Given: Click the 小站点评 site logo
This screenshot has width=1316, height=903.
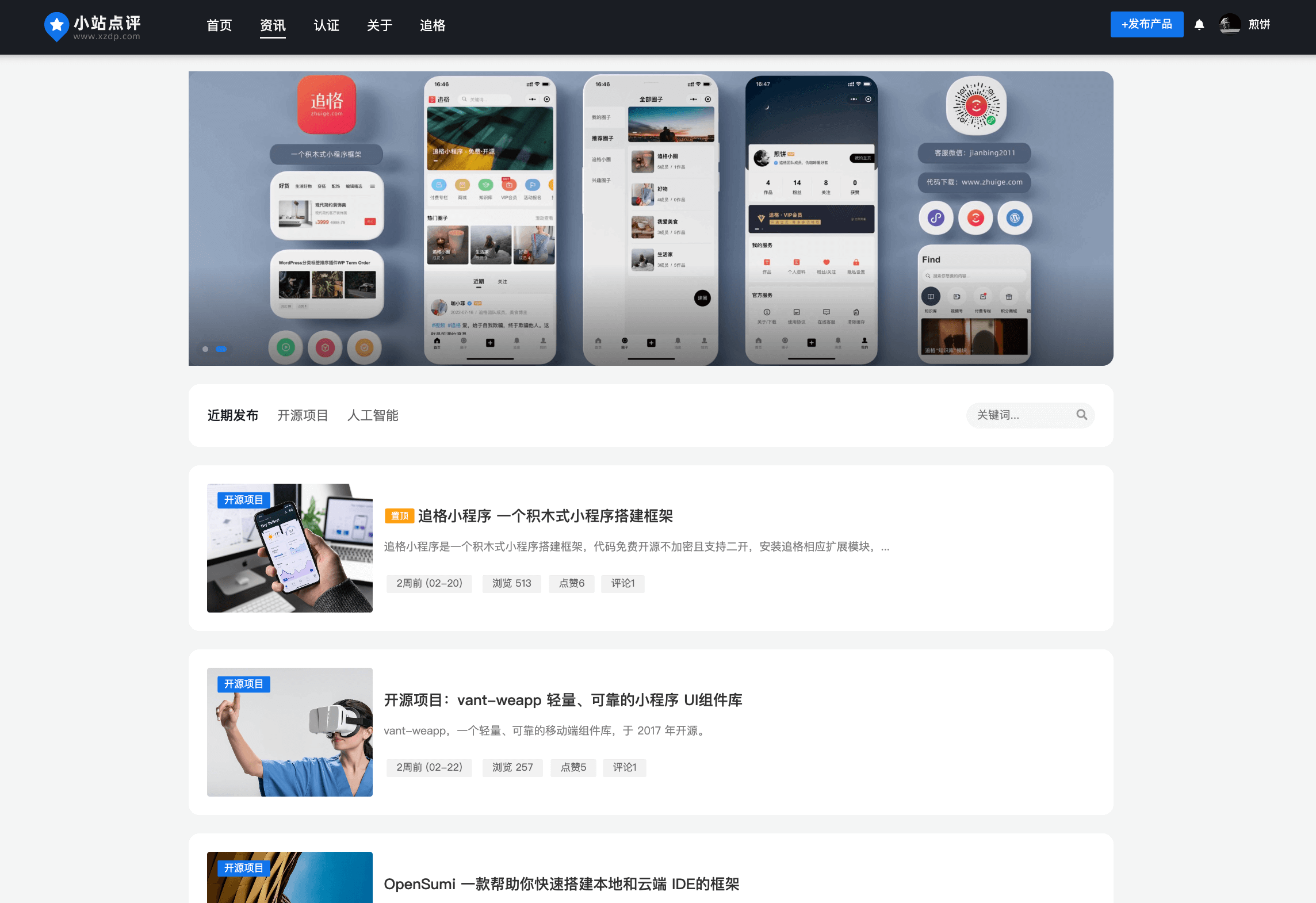Looking at the screenshot, I should 93,26.
